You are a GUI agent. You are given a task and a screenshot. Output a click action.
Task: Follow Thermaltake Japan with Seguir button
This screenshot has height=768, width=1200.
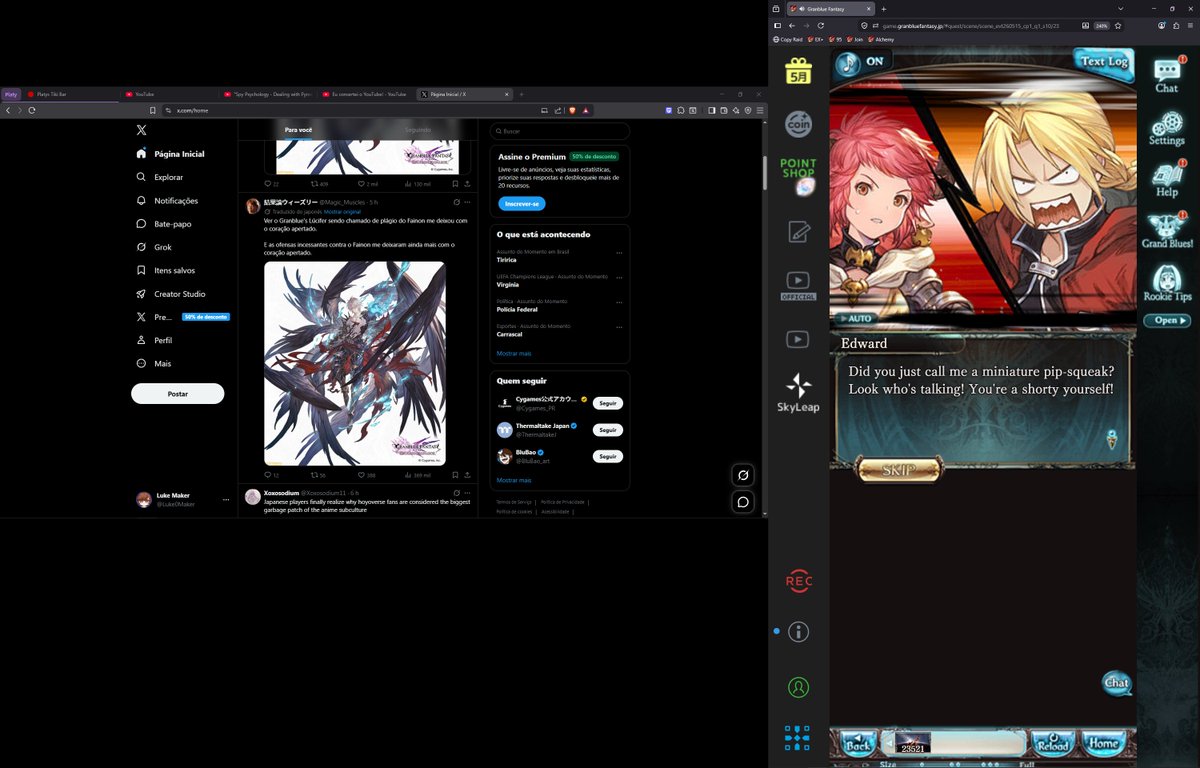pyautogui.click(x=607, y=430)
